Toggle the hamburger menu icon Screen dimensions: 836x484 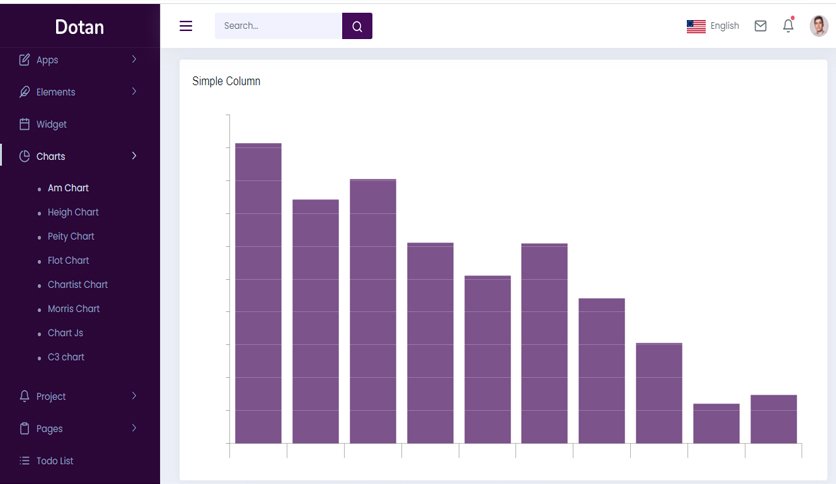tap(186, 26)
